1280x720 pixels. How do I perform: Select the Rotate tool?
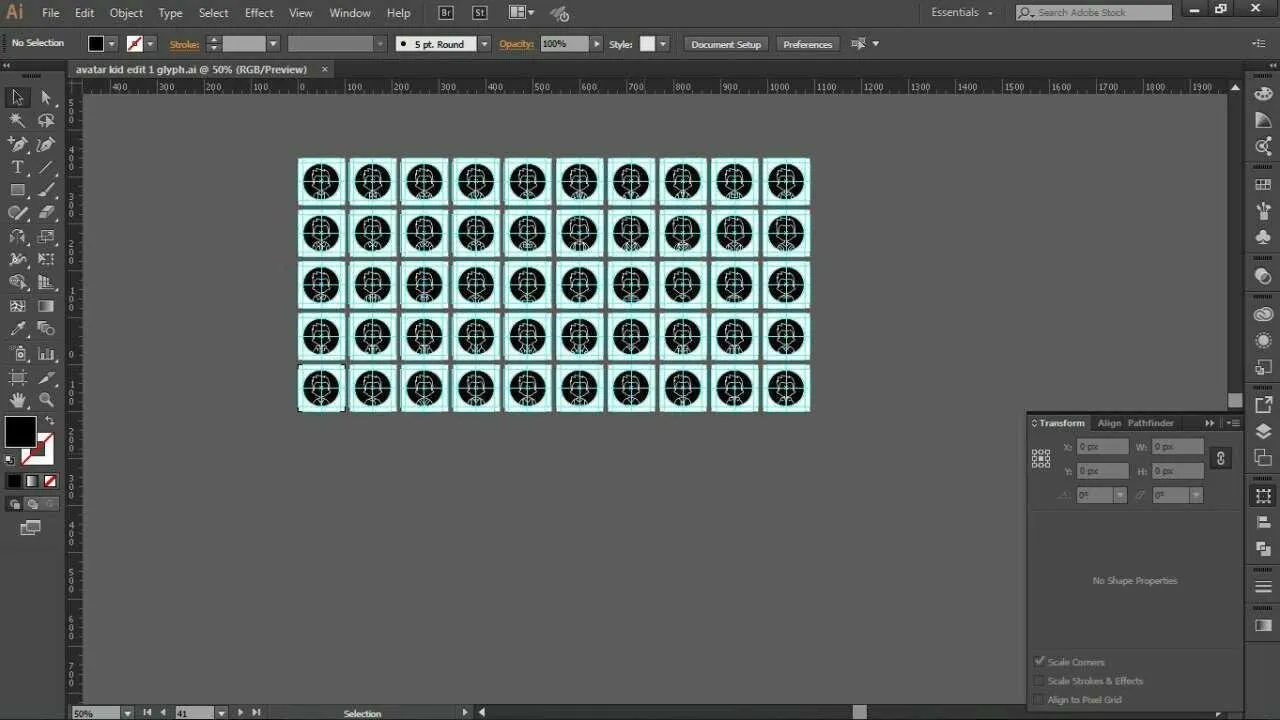pos(17,237)
